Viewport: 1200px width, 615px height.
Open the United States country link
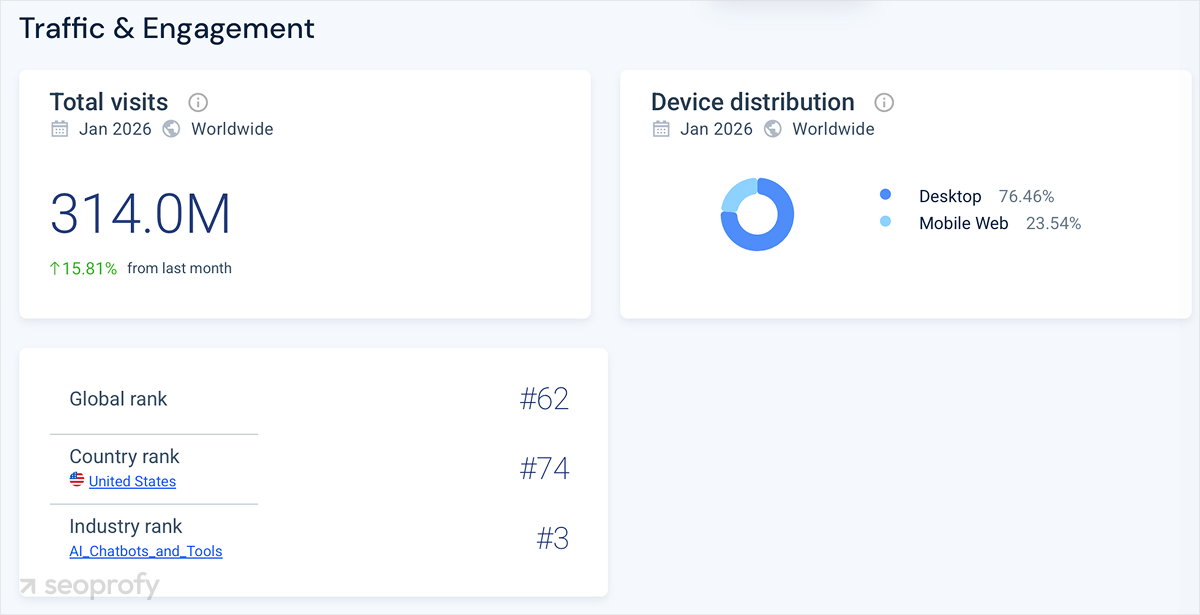coord(131,481)
